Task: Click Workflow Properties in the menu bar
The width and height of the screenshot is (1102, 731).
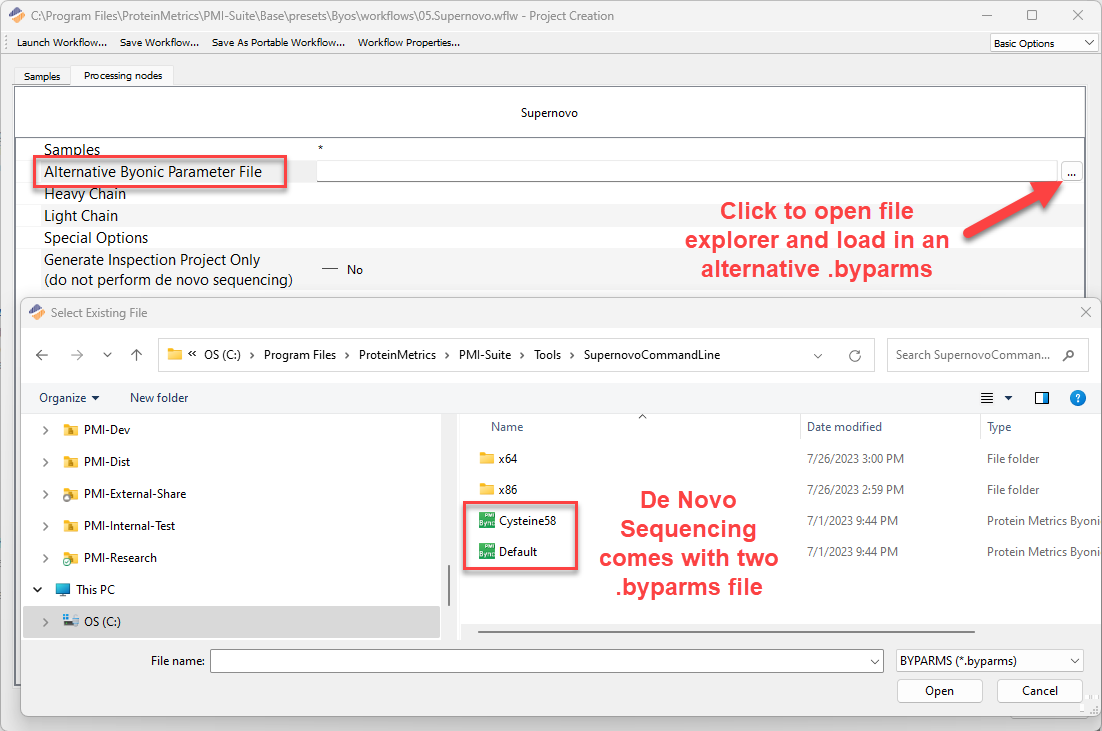Action: pos(408,42)
